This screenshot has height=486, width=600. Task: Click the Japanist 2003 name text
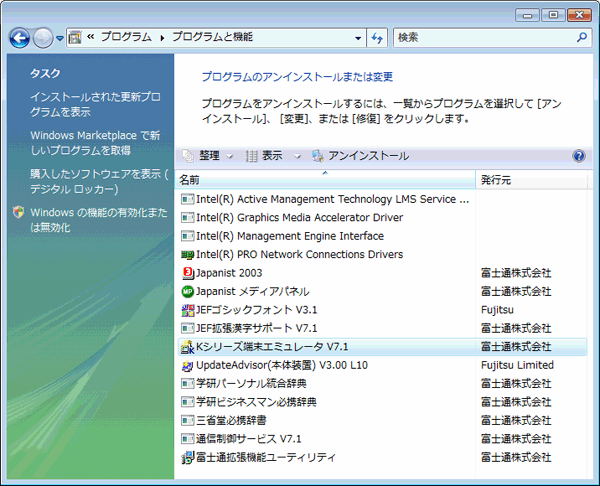click(x=229, y=273)
